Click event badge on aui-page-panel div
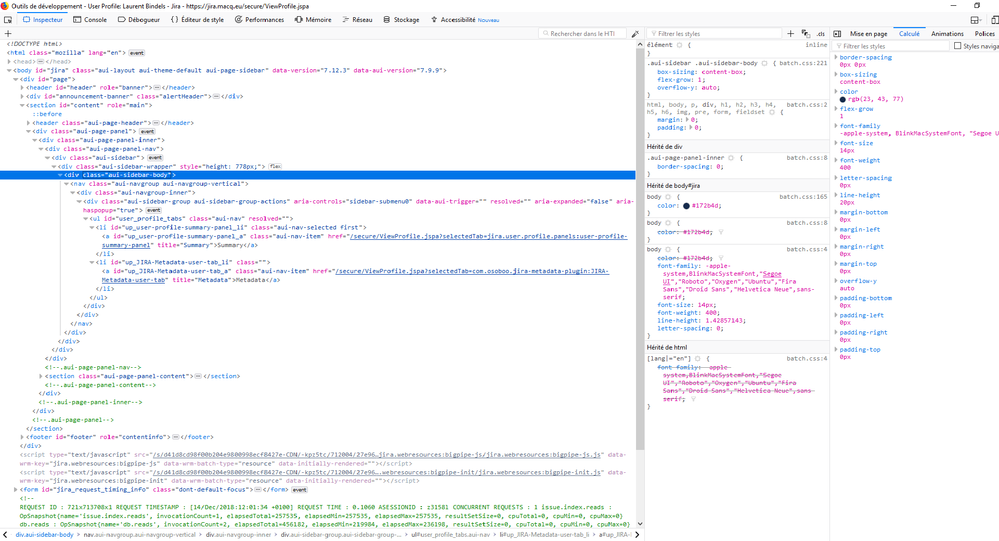The image size is (999, 541). 147,131
